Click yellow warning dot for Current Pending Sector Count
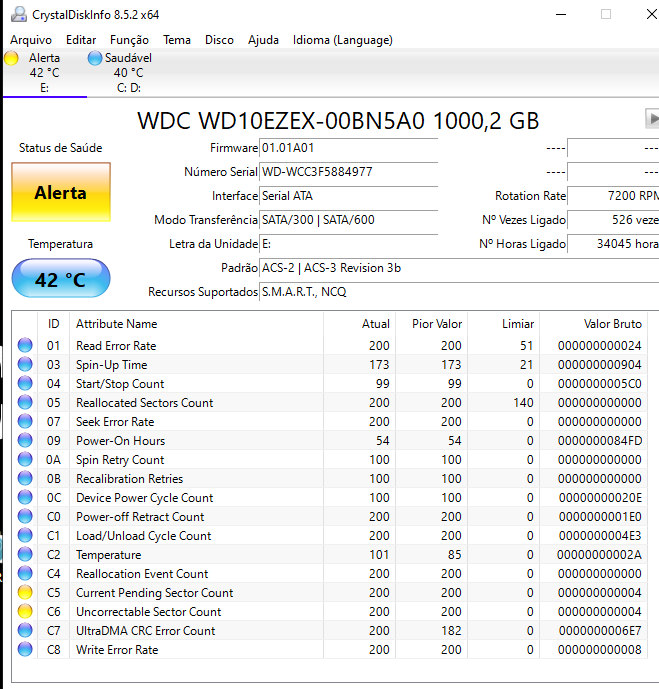 coord(25,592)
